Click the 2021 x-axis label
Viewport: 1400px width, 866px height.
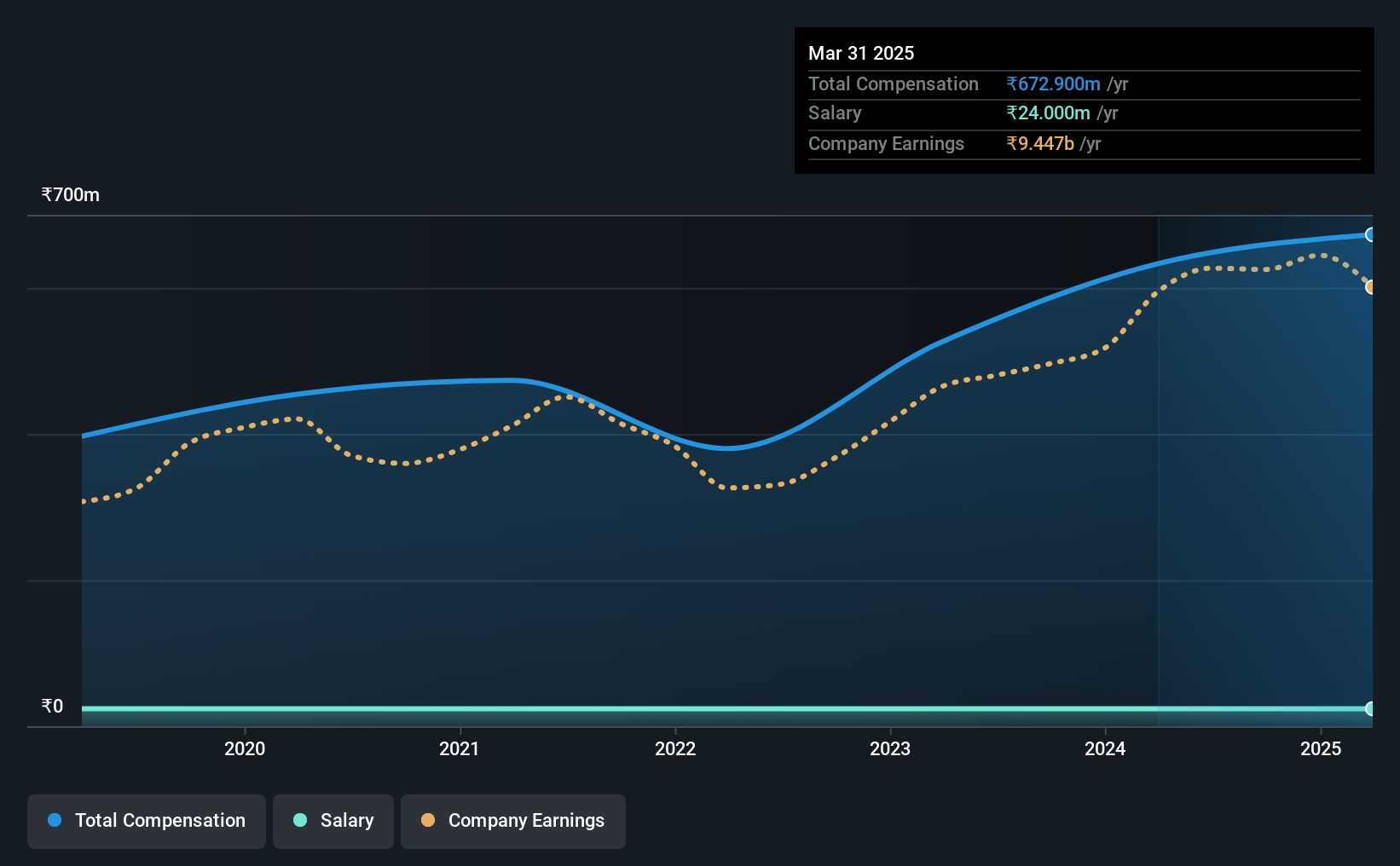[x=460, y=748]
